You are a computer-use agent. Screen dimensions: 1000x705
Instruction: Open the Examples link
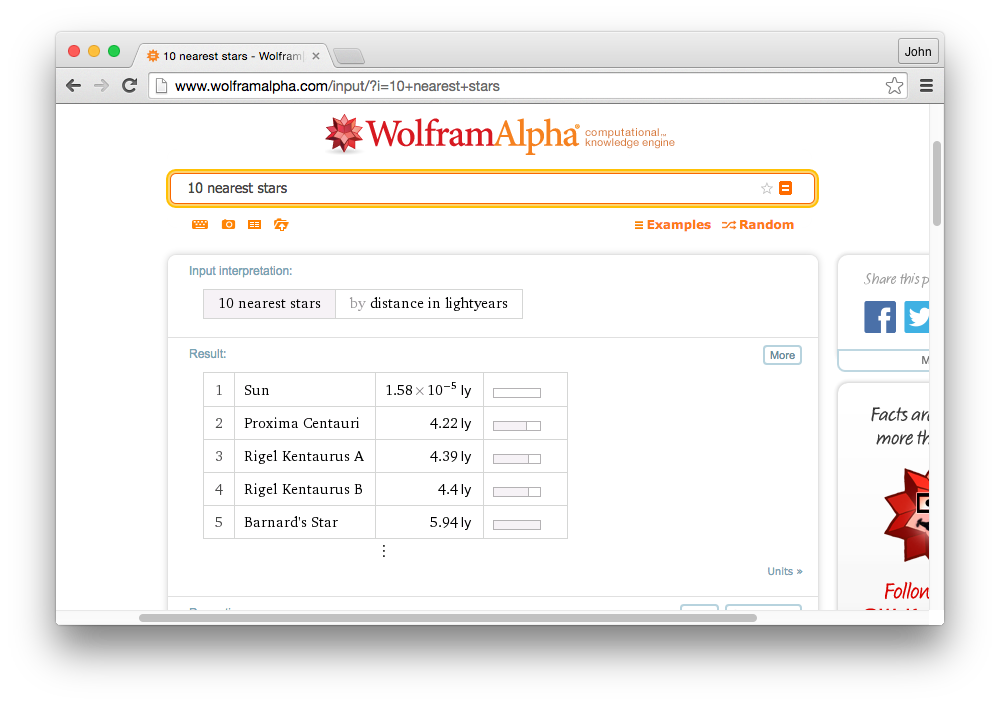point(672,225)
